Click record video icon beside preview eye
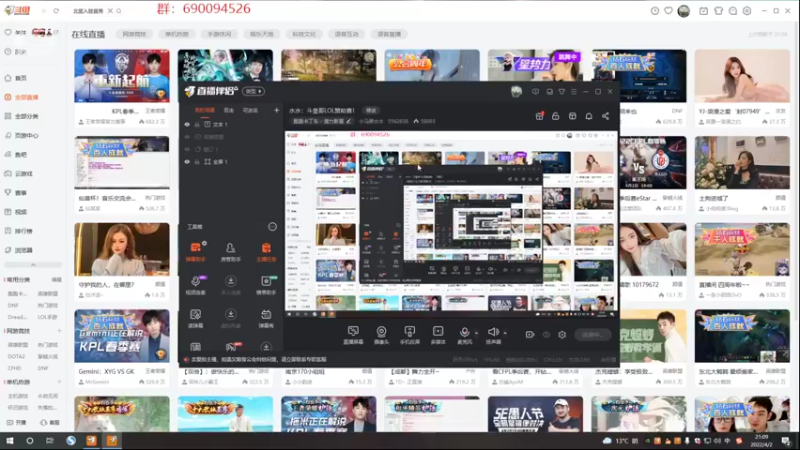Image resolution: width=800 pixels, height=450 pixels. (x=530, y=335)
